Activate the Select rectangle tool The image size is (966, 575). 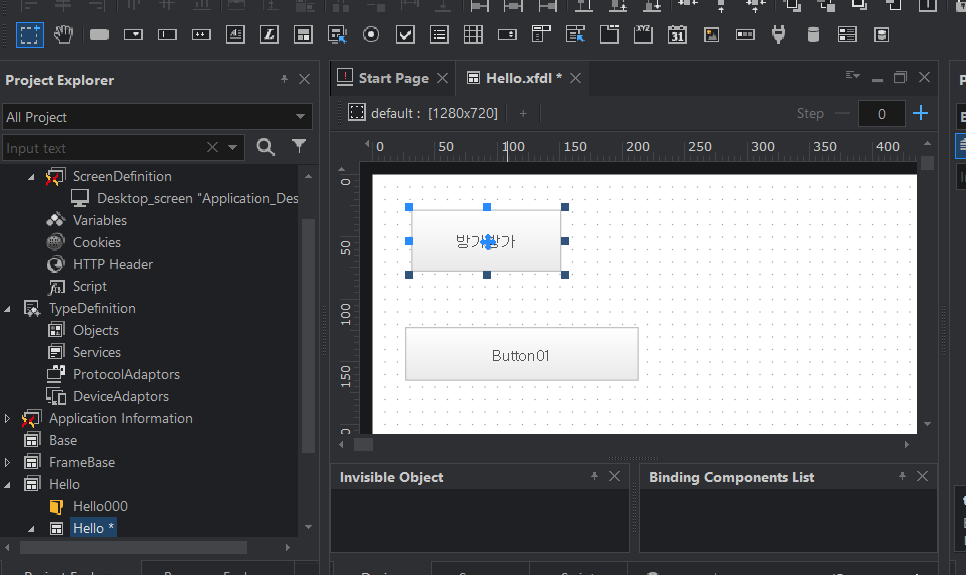tap(29, 35)
